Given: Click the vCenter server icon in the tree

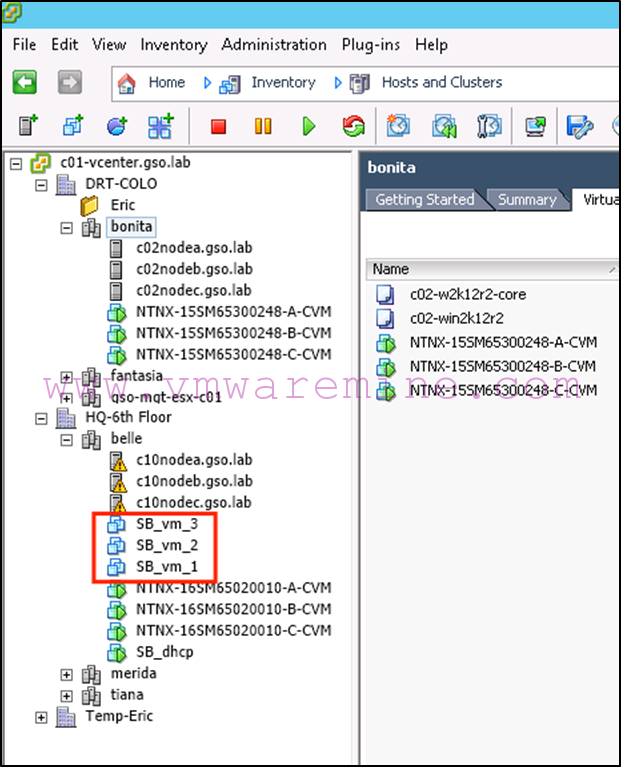Looking at the screenshot, I should click(x=41, y=163).
